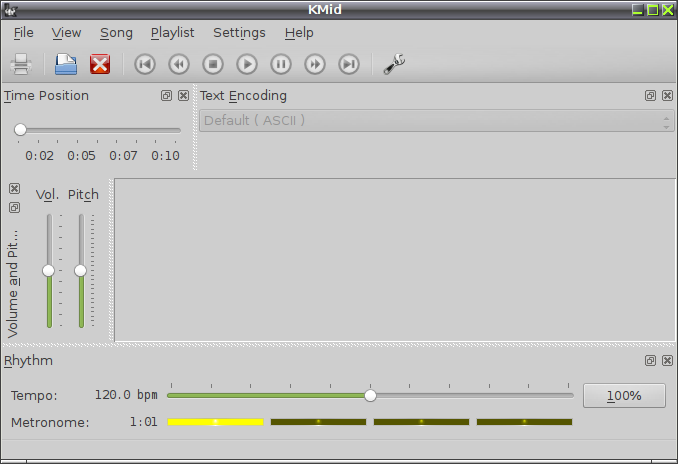Float the Time Position panel
The image size is (678, 464).
166,96
